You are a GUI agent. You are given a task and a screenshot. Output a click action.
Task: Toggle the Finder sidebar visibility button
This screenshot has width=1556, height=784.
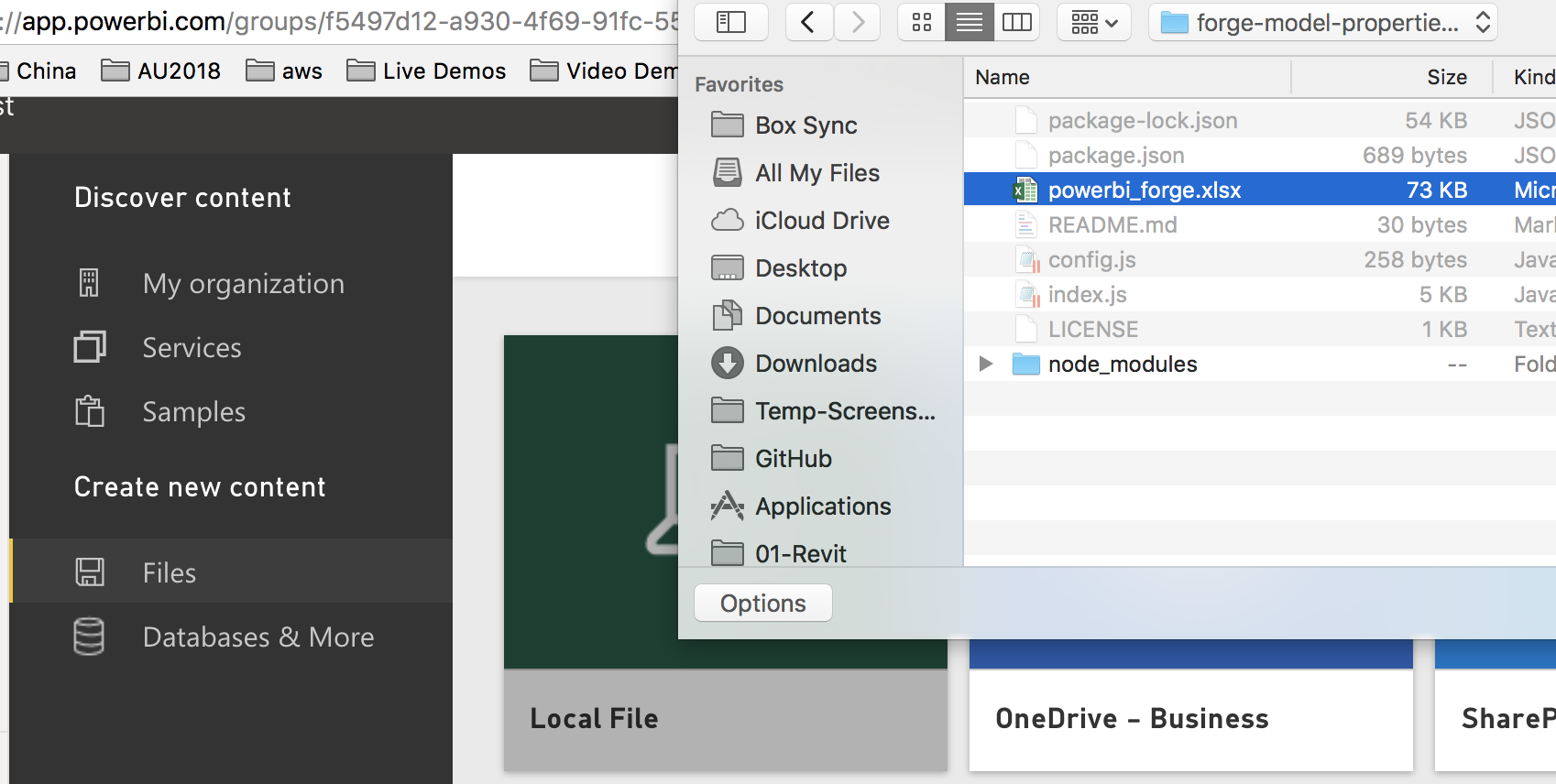(x=730, y=22)
